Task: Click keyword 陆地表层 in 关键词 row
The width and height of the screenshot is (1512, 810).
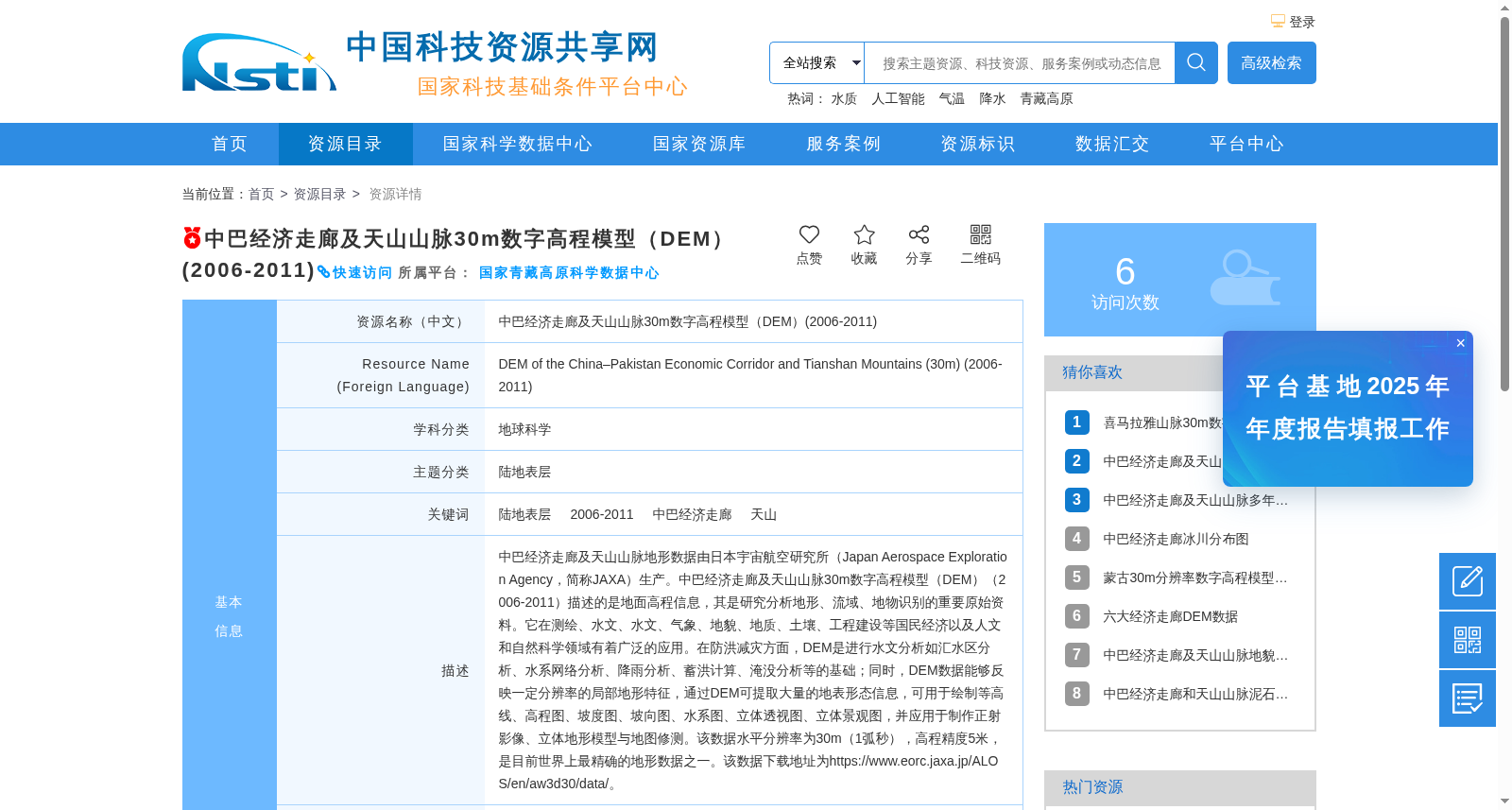Action: point(524,514)
